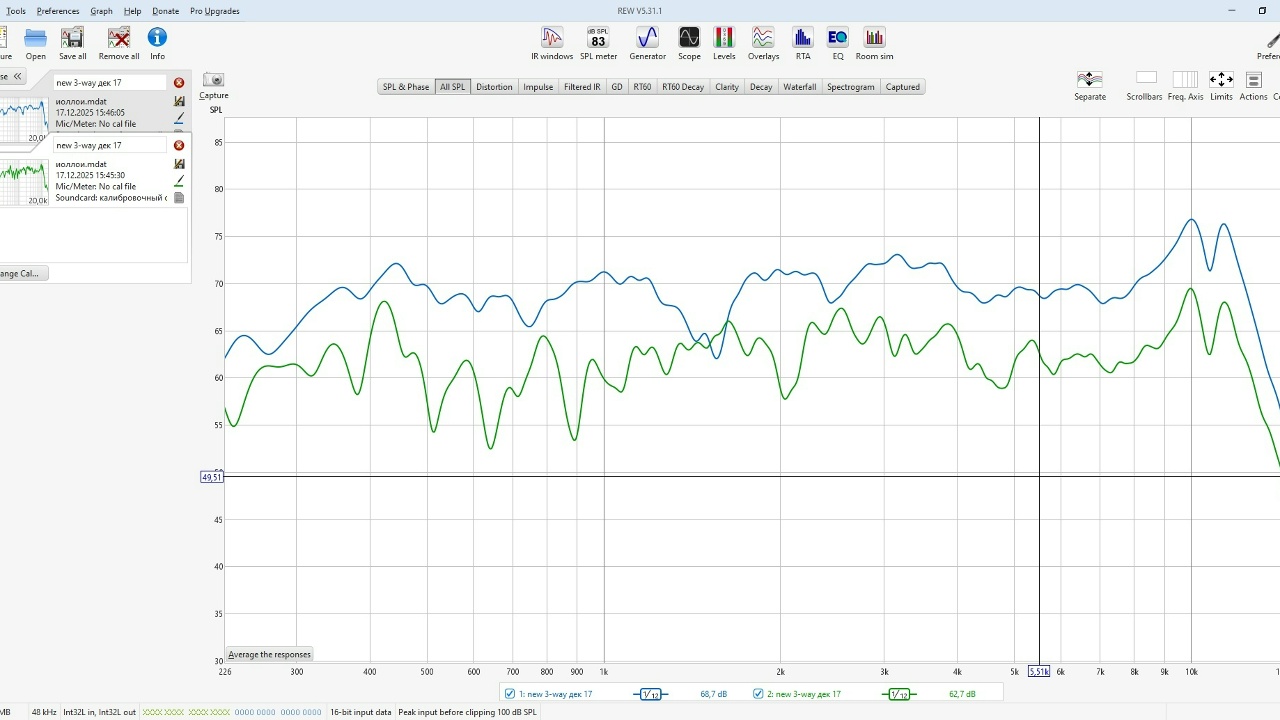Viewport: 1280px width, 720px height.
Task: Switch to the Impulse tab
Action: tap(538, 87)
